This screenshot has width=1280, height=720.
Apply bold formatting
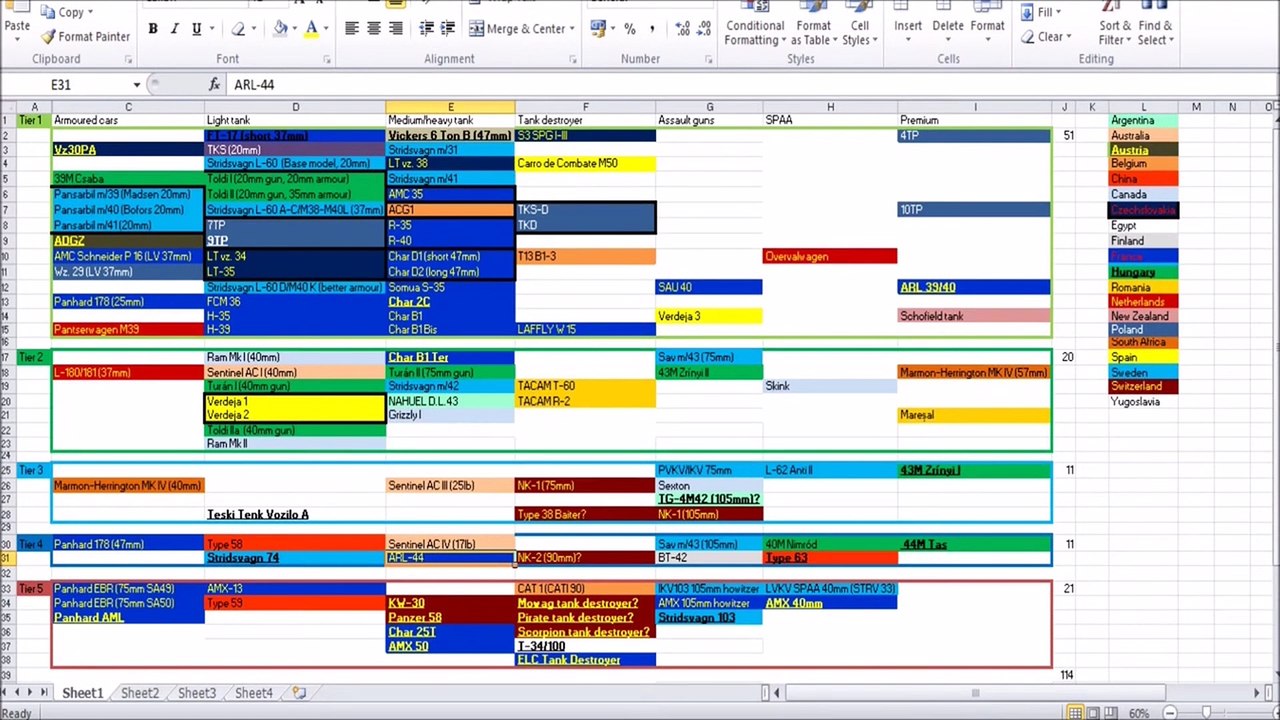(x=153, y=29)
